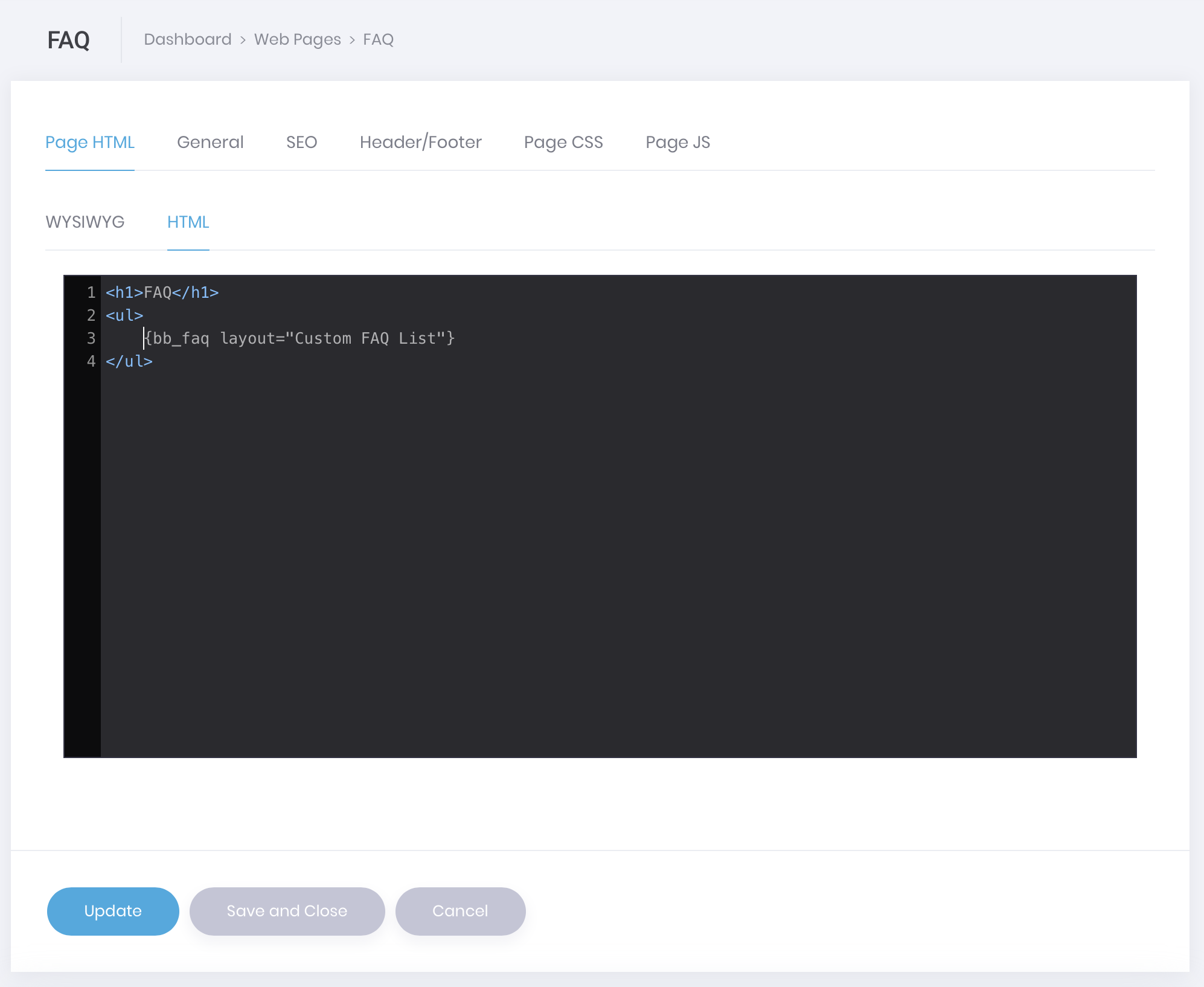
Task: Select the HTML editor sub-tab
Action: [188, 222]
